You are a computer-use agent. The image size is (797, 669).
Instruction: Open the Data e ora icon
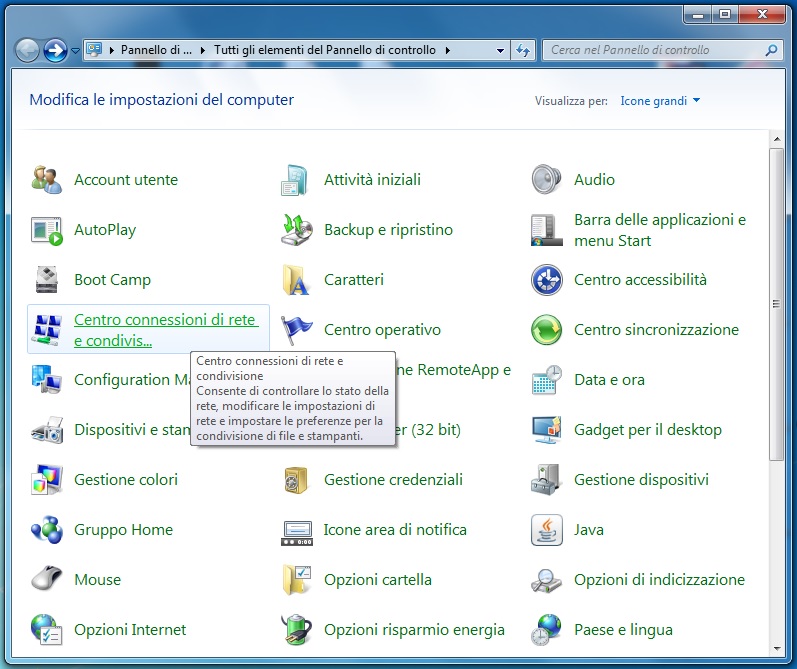(546, 380)
